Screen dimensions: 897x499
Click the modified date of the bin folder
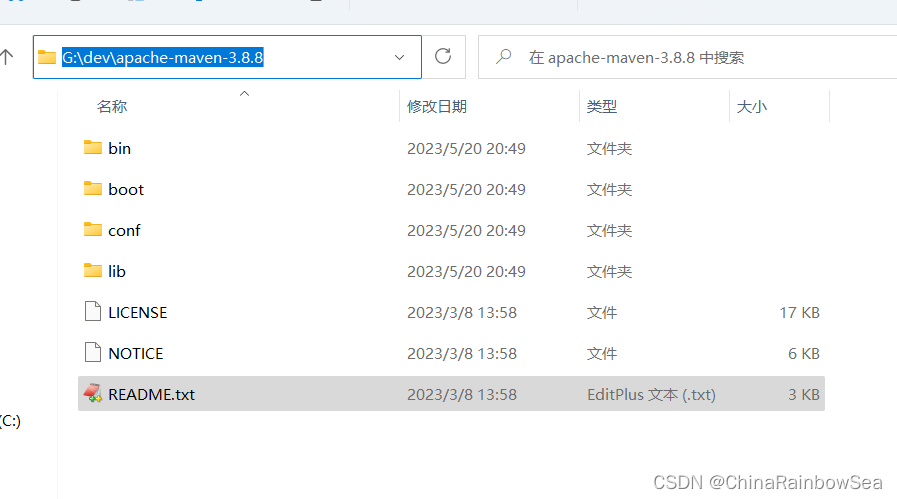466,149
